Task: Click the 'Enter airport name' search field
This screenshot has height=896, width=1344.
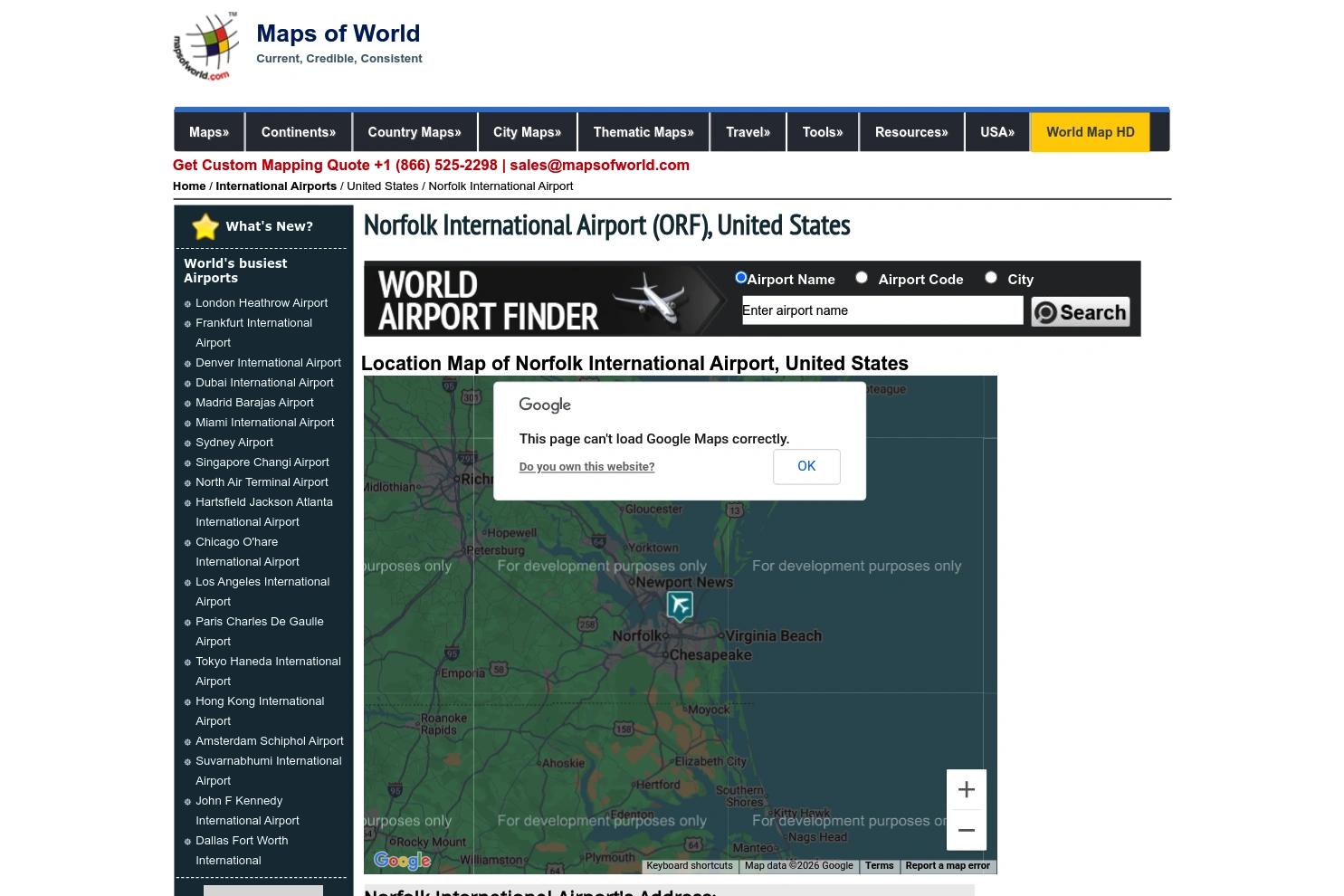Action: click(882, 310)
